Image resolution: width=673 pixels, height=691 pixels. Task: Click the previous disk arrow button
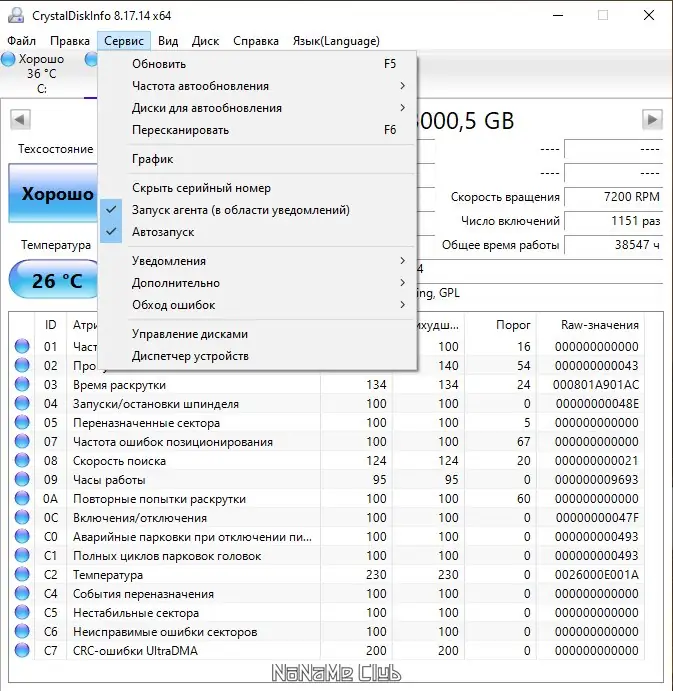(x=19, y=120)
